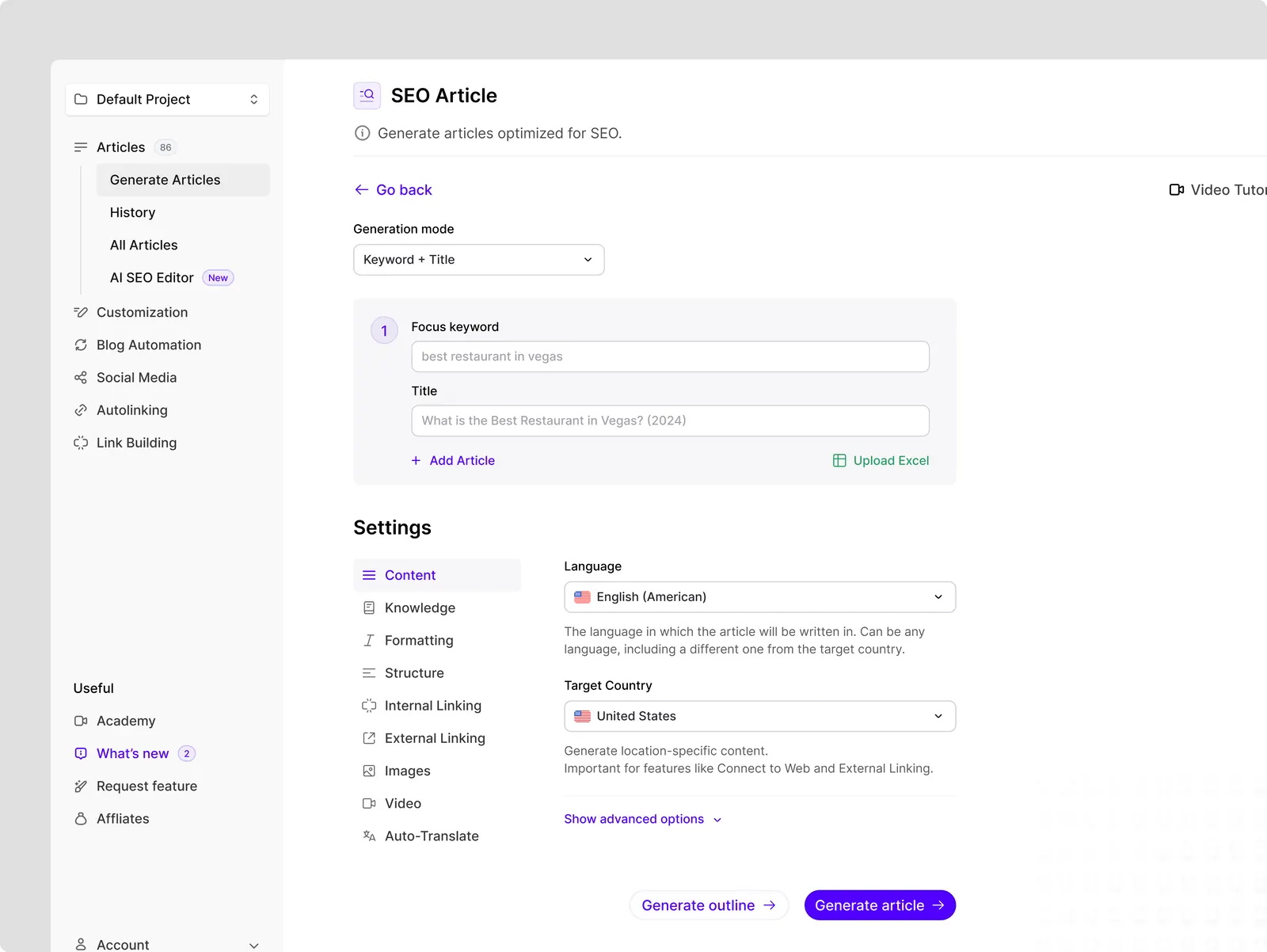Click the 2 badge next to What's new
1267x952 pixels.
187,753
